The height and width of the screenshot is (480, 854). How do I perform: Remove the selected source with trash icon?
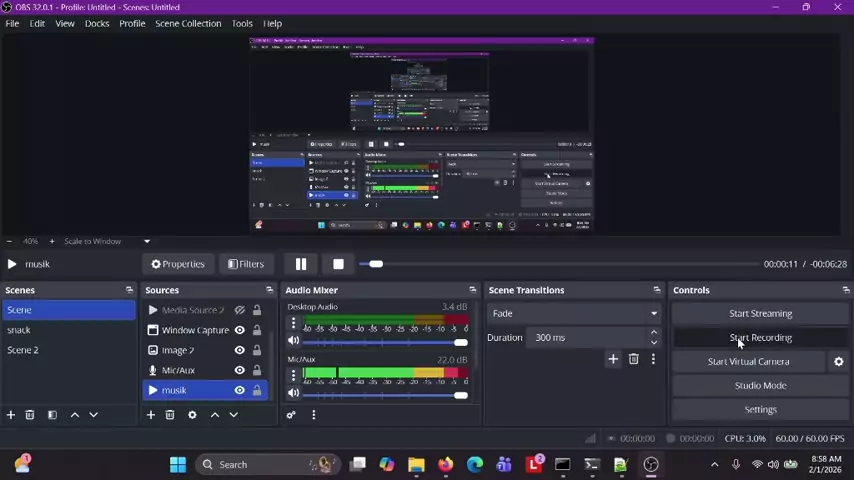[x=170, y=415]
